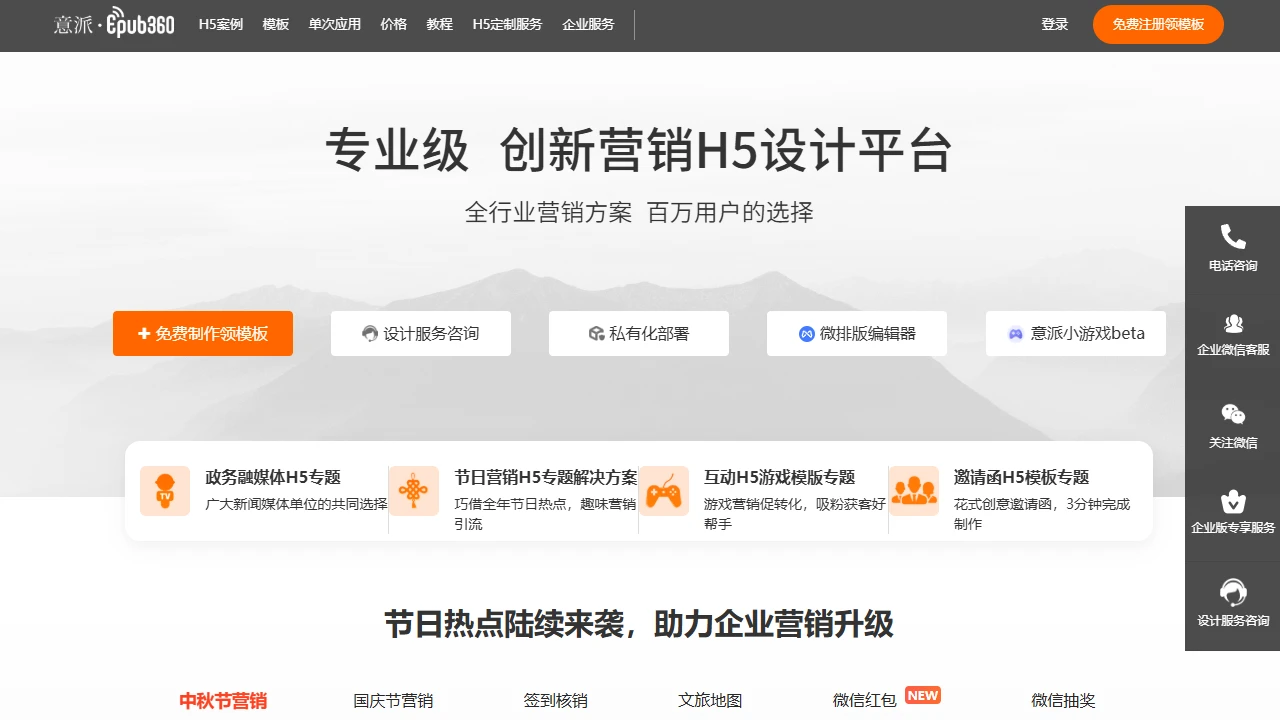Open the 教程 menu item
Screen dimensions: 1280x720
pyautogui.click(x=440, y=25)
